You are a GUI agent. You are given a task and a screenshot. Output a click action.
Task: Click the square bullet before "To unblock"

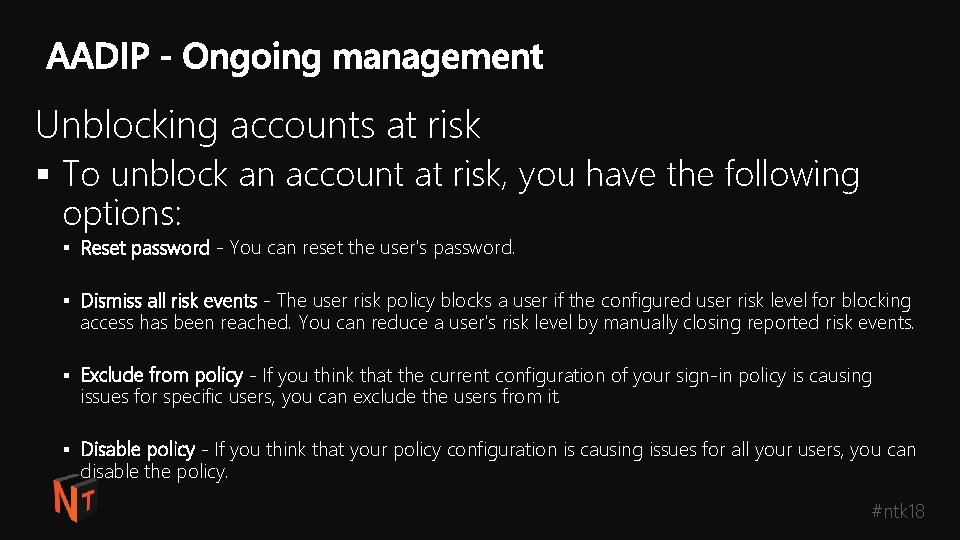coord(42,175)
